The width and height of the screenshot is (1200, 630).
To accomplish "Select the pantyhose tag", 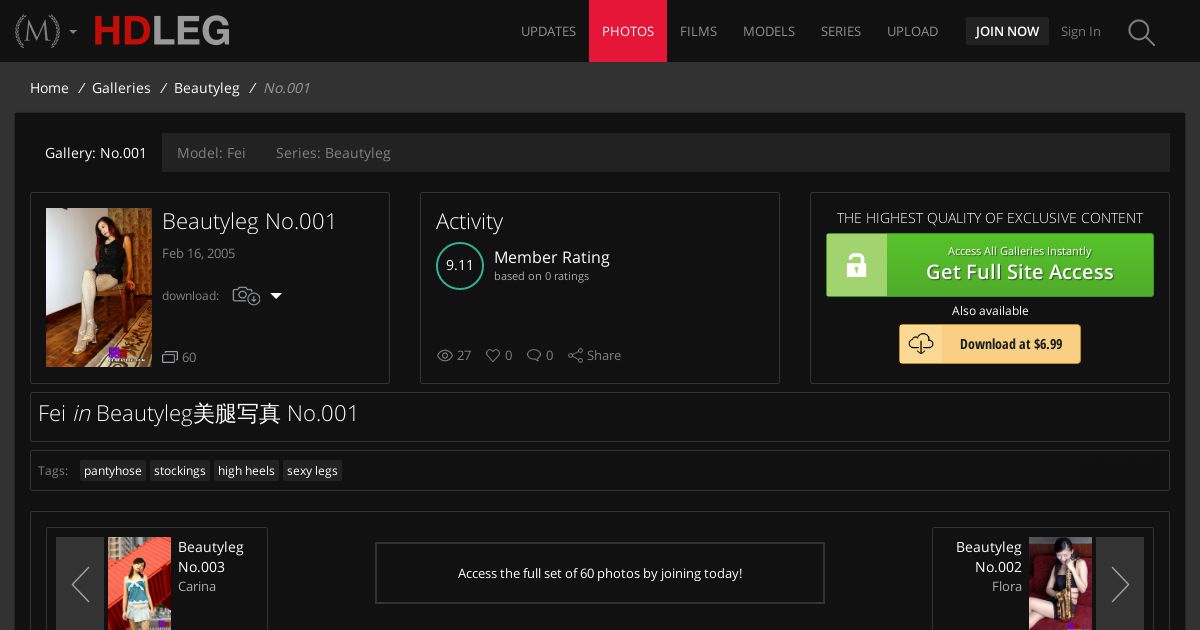I will pos(113,471).
